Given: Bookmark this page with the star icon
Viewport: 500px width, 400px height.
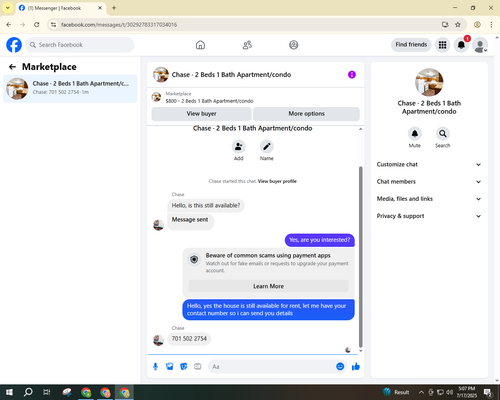Looking at the screenshot, I should point(458,24).
